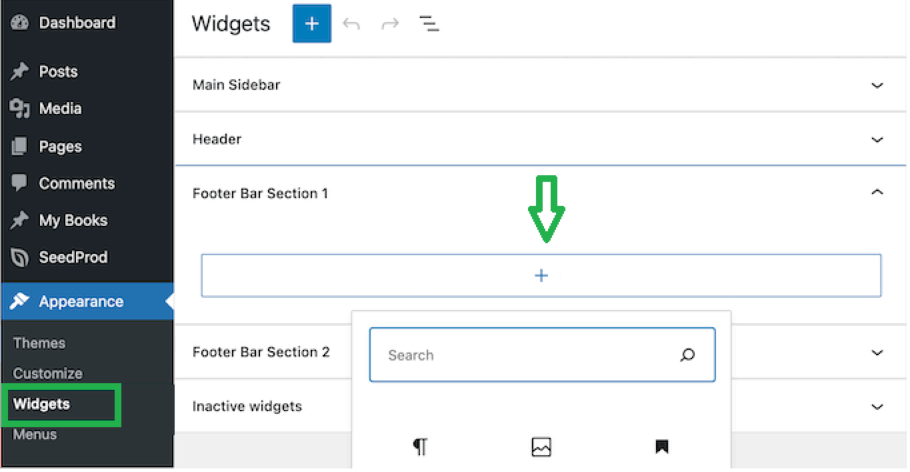This screenshot has width=910, height=472.
Task: Go to Posts in the sidebar
Action: tap(58, 72)
